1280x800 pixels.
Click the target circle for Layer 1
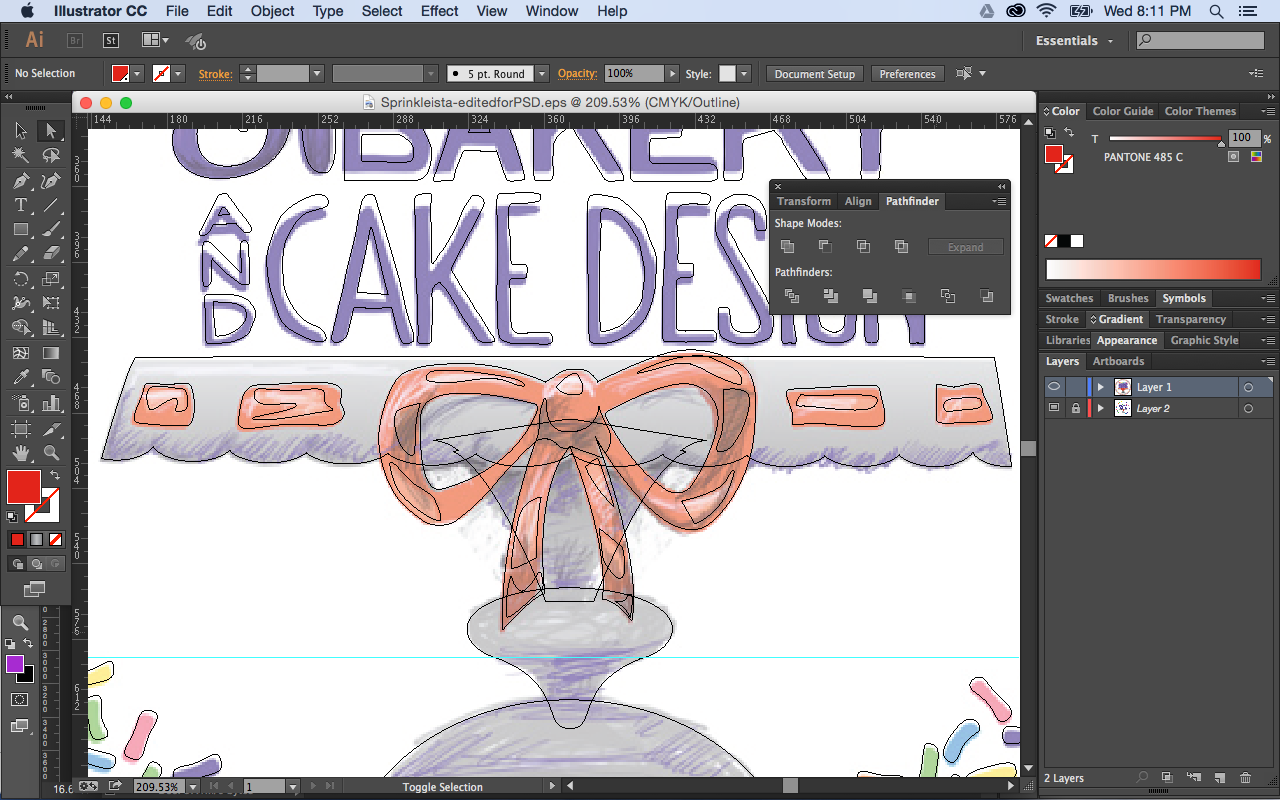click(x=1248, y=387)
